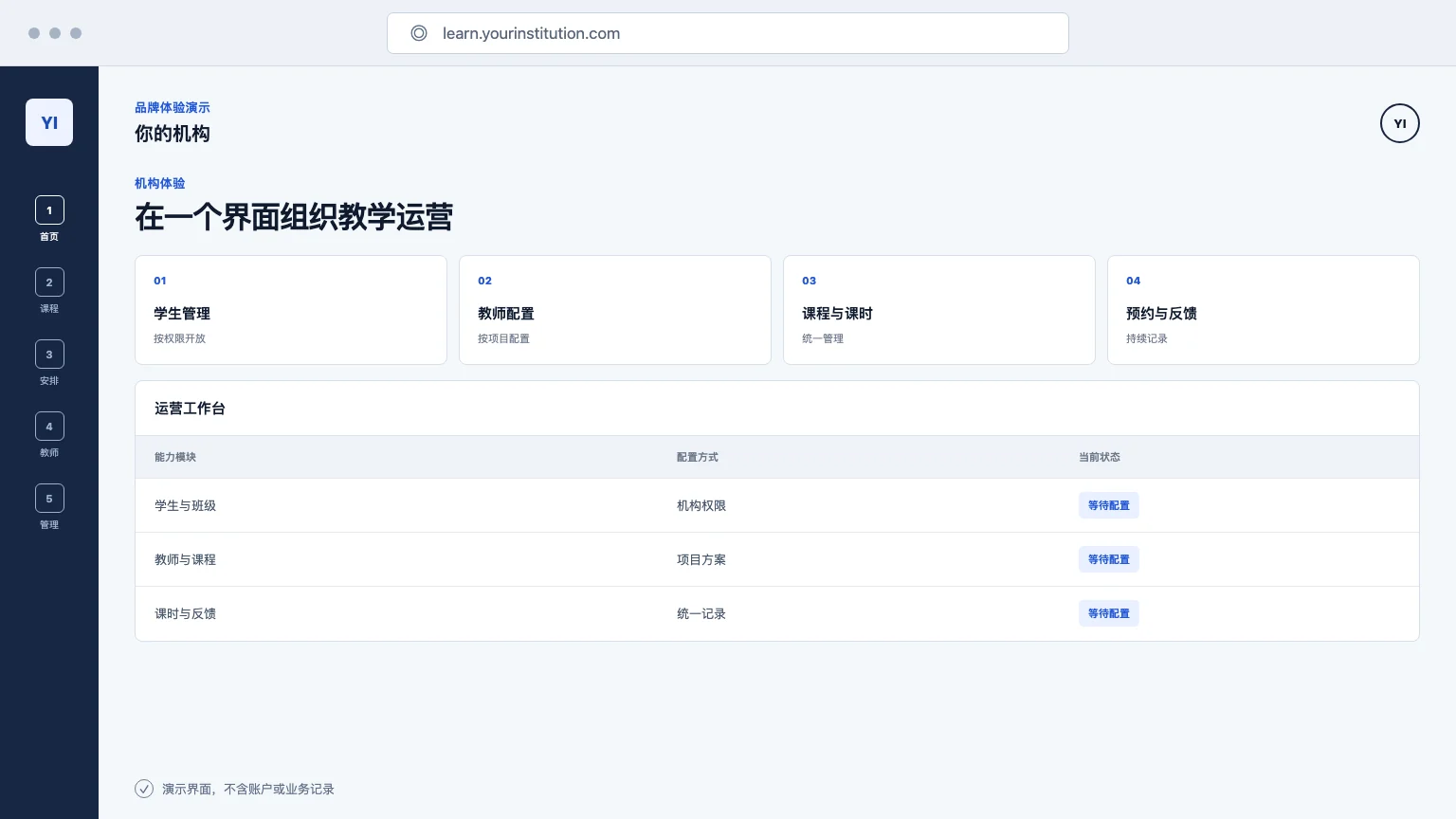Click the 你的机构 heading
Image resolution: width=1456 pixels, height=819 pixels.
pyautogui.click(x=173, y=134)
